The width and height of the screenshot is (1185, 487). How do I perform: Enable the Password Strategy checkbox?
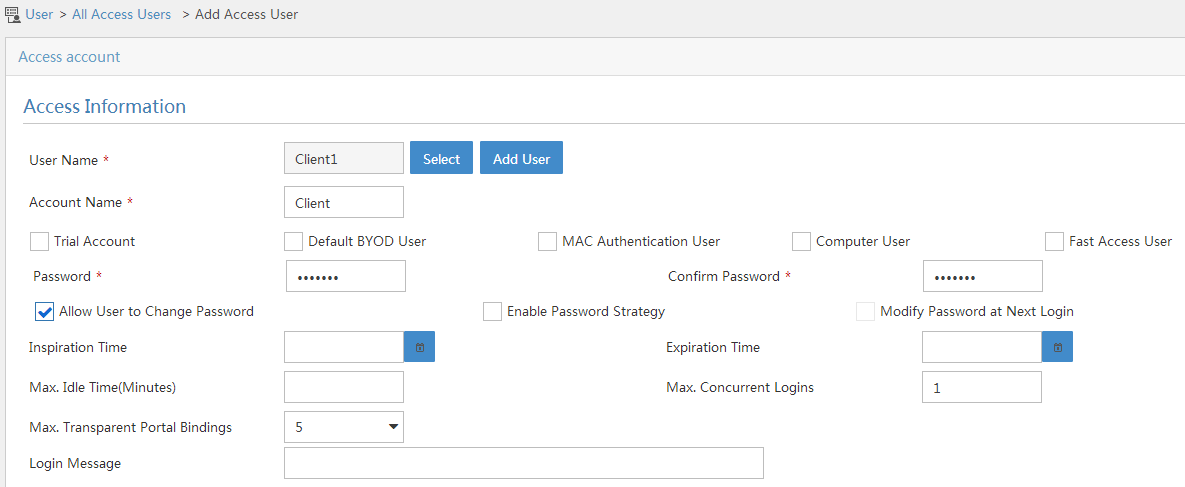pyautogui.click(x=493, y=312)
